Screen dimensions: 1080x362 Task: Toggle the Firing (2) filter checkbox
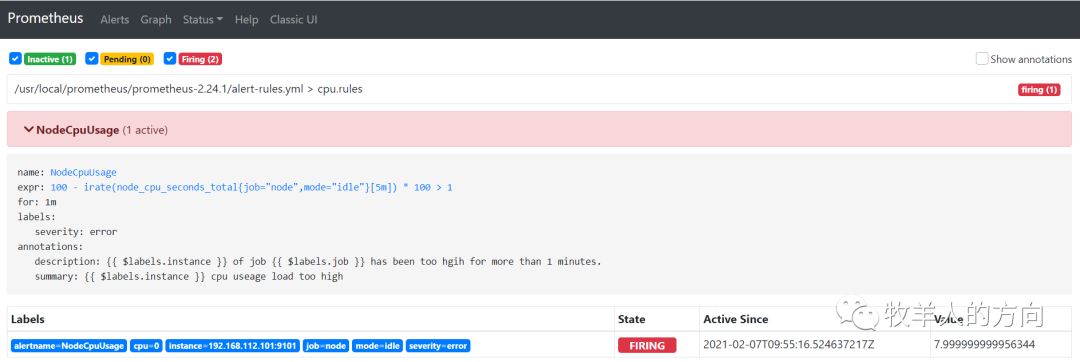pos(170,58)
